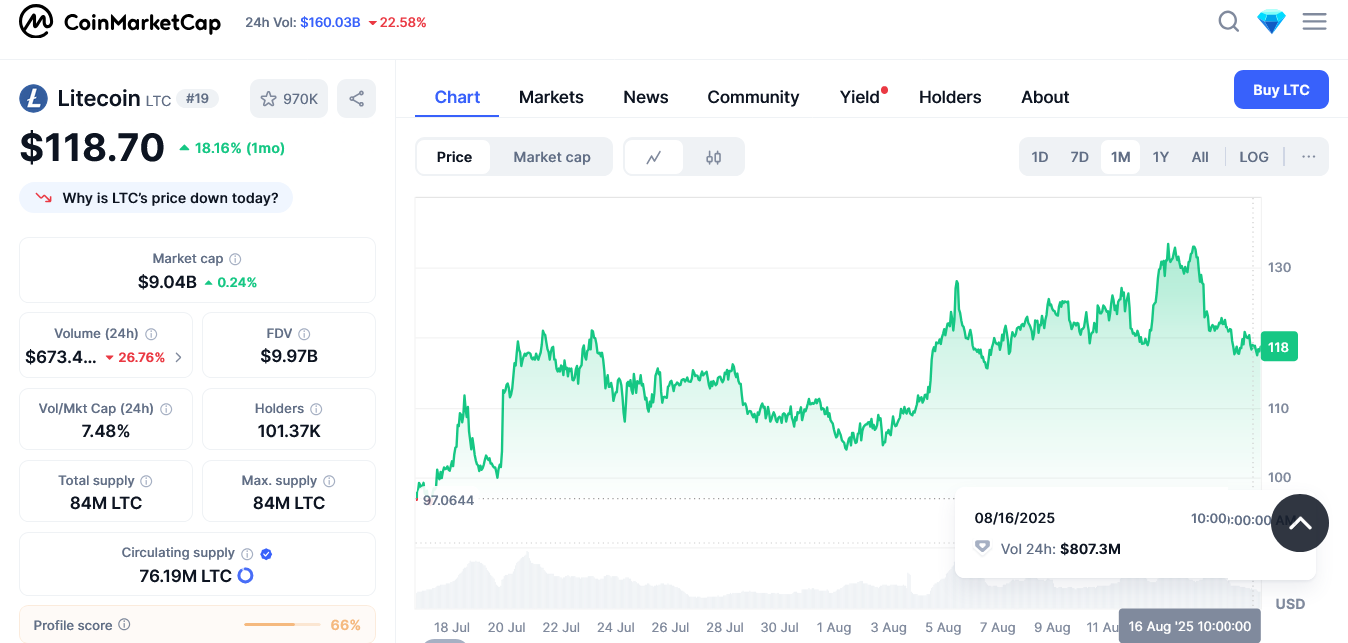Open the About tab

tap(1045, 97)
